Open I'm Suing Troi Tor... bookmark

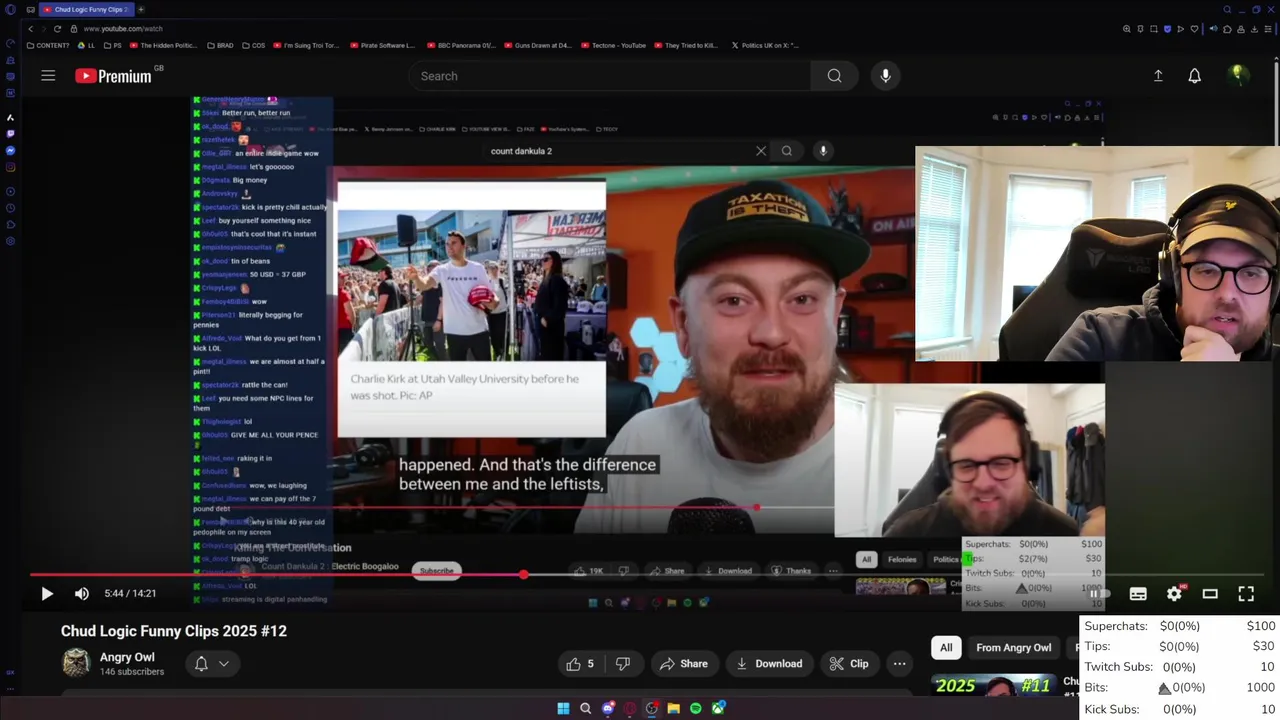point(306,45)
